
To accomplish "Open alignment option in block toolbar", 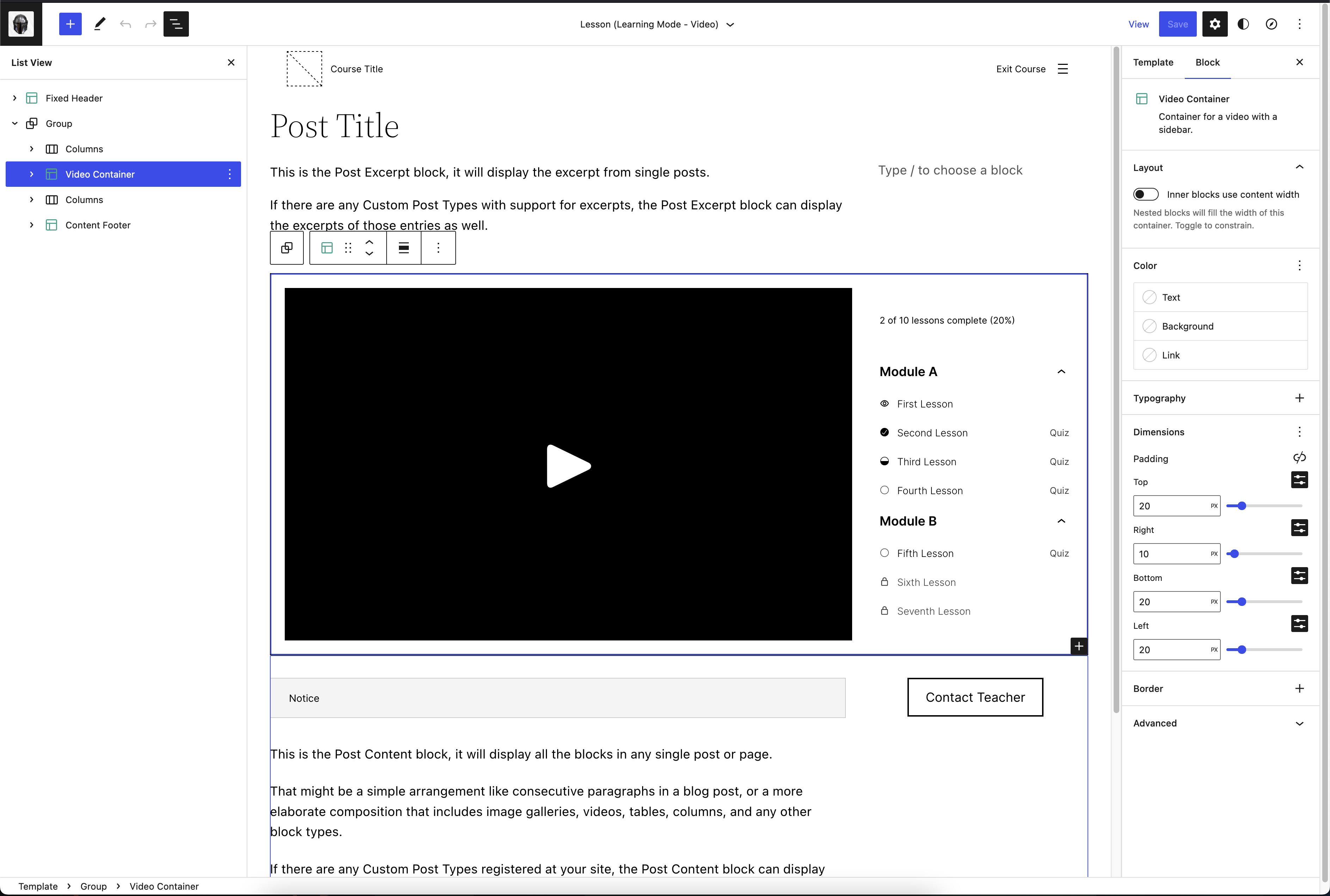I will [404, 248].
